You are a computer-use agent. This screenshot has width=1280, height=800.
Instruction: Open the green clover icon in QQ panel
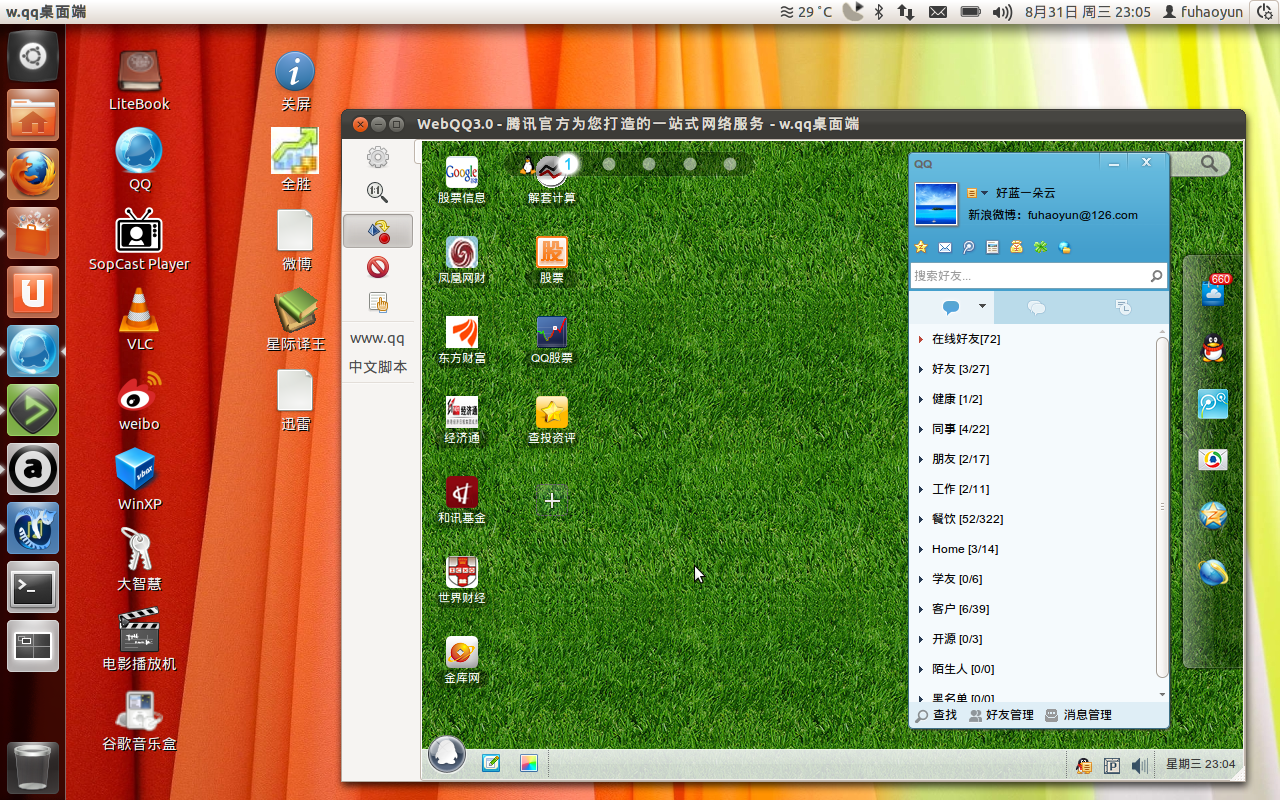point(1041,247)
